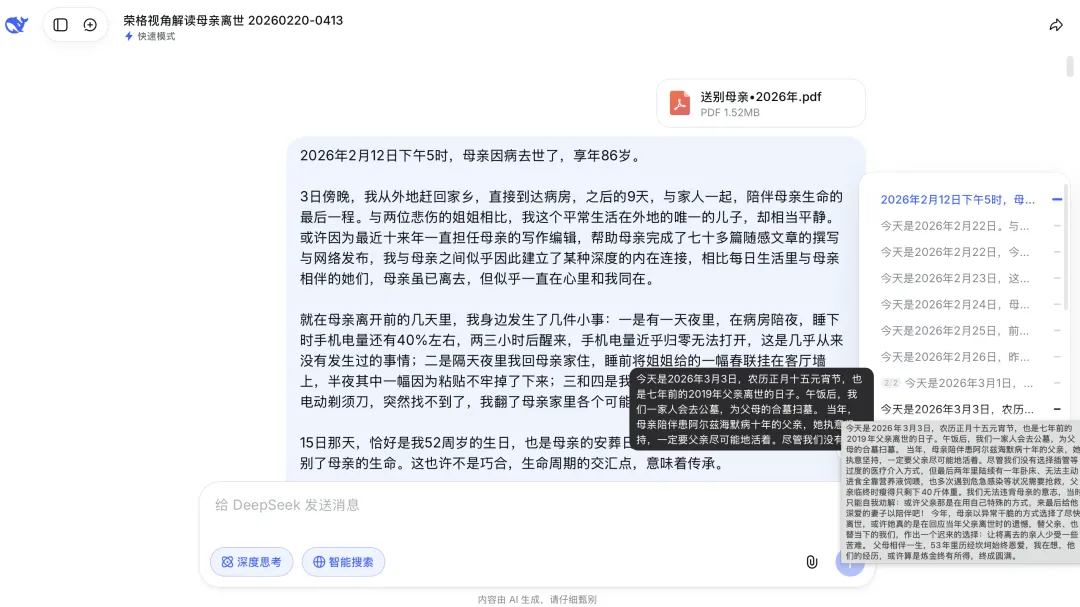This screenshot has height=607, width=1080.
Task: Click the page vertical scrollbar
Action: point(1070,67)
